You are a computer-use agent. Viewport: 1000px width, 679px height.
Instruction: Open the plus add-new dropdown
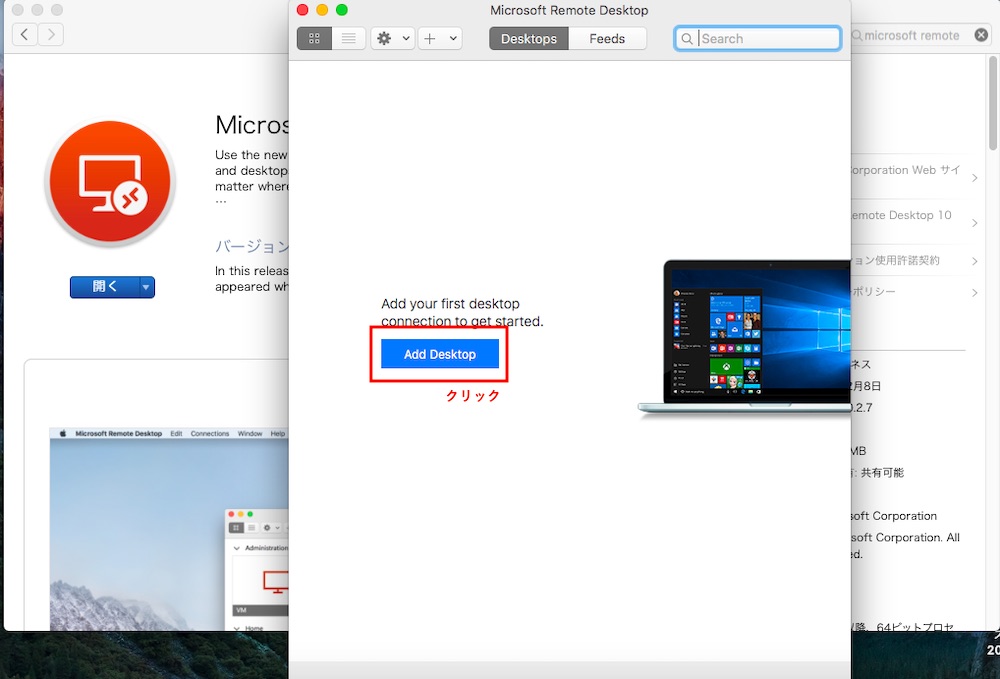(440, 38)
